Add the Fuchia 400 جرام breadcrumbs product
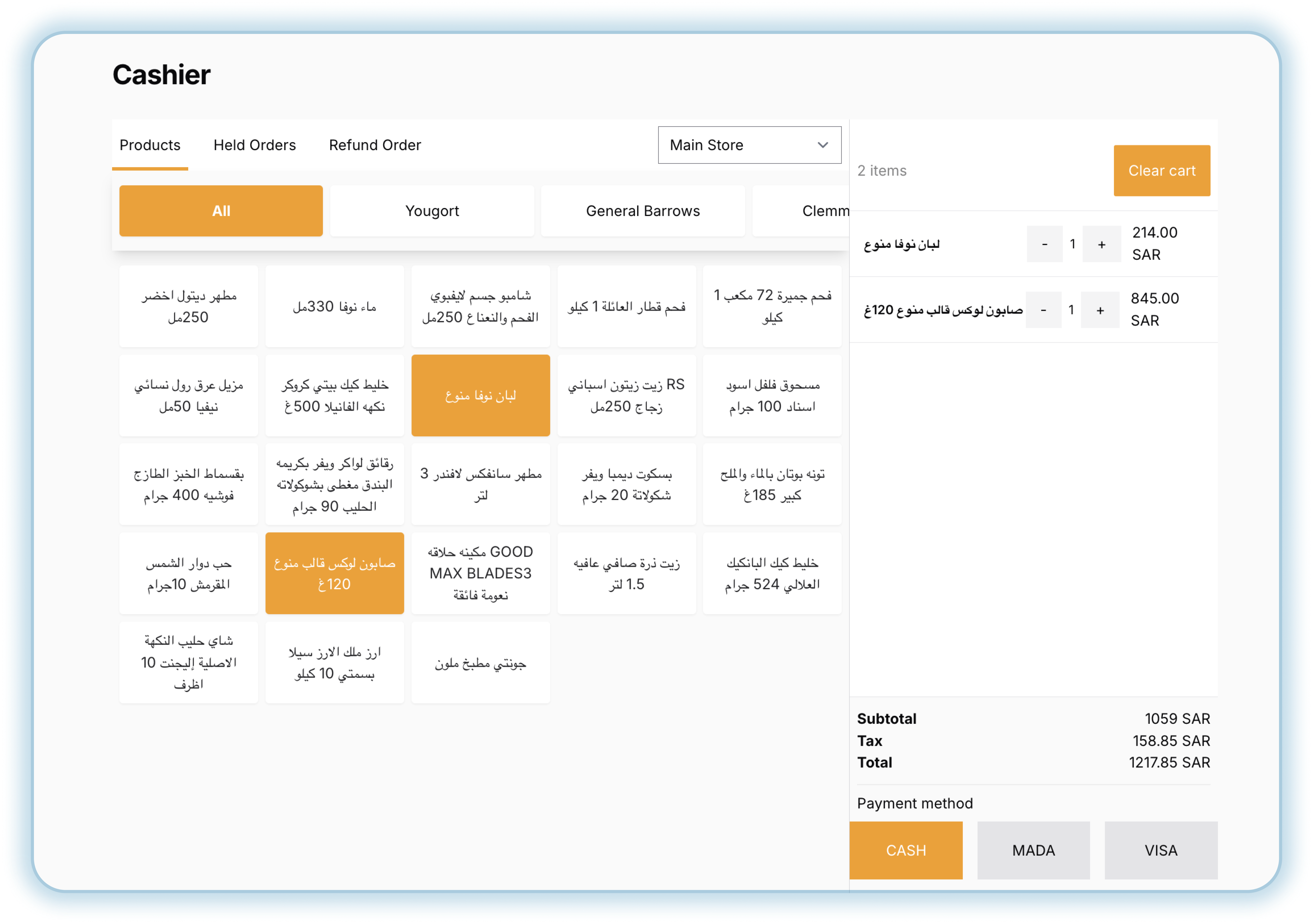Screen dimensions: 1313x924 click(189, 484)
